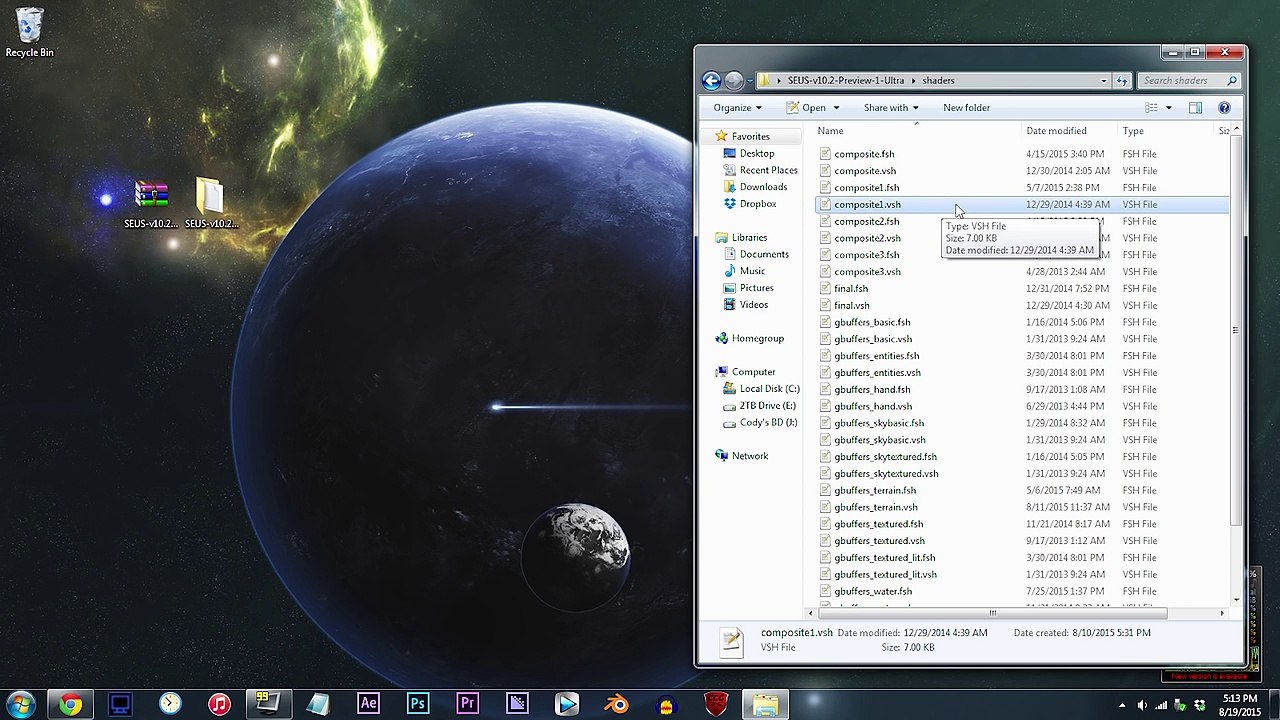The image size is (1280, 720).
Task: Click the vertical scrollbar of the file list
Action: [x=1237, y=330]
